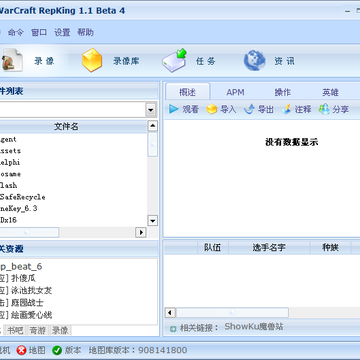This screenshot has height=360, width=360.
Task: Select the neKey_6.3 entry in file list
Action: click(x=19, y=209)
